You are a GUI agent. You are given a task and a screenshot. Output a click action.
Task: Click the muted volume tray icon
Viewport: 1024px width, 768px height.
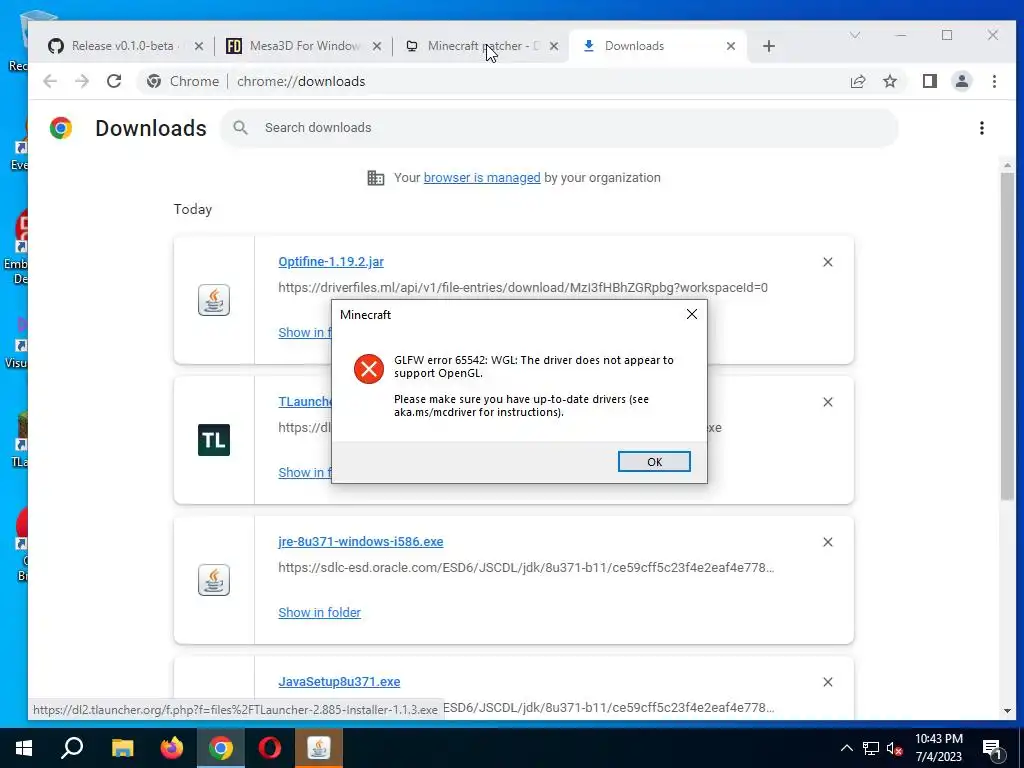[x=894, y=748]
